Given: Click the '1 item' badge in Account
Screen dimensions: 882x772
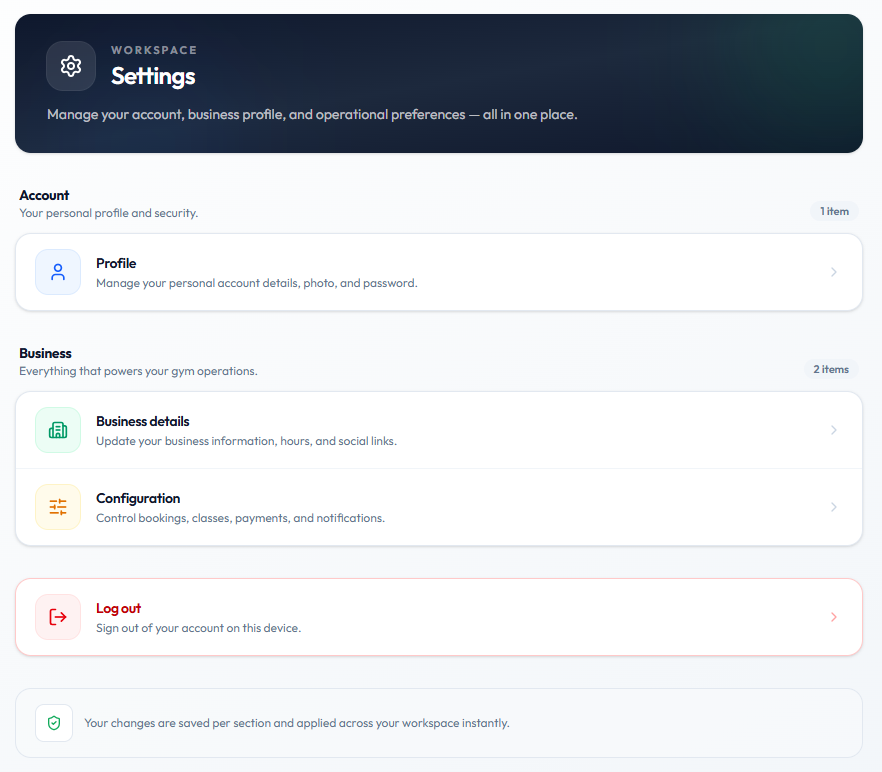Looking at the screenshot, I should click(x=834, y=212).
